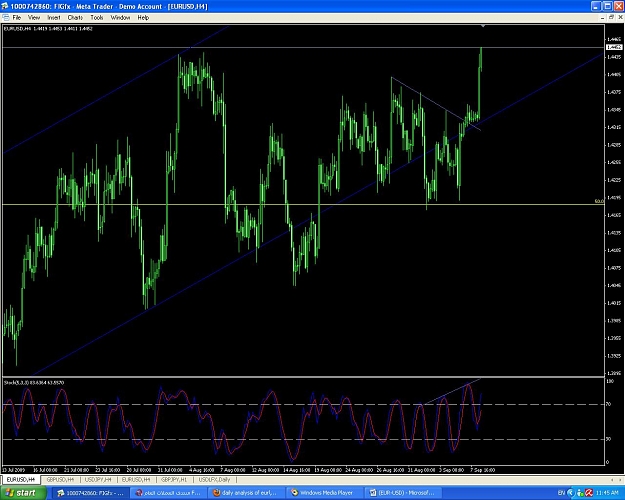This screenshot has width=625, height=500.
Task: Open the Tools menu
Action: [97, 18]
